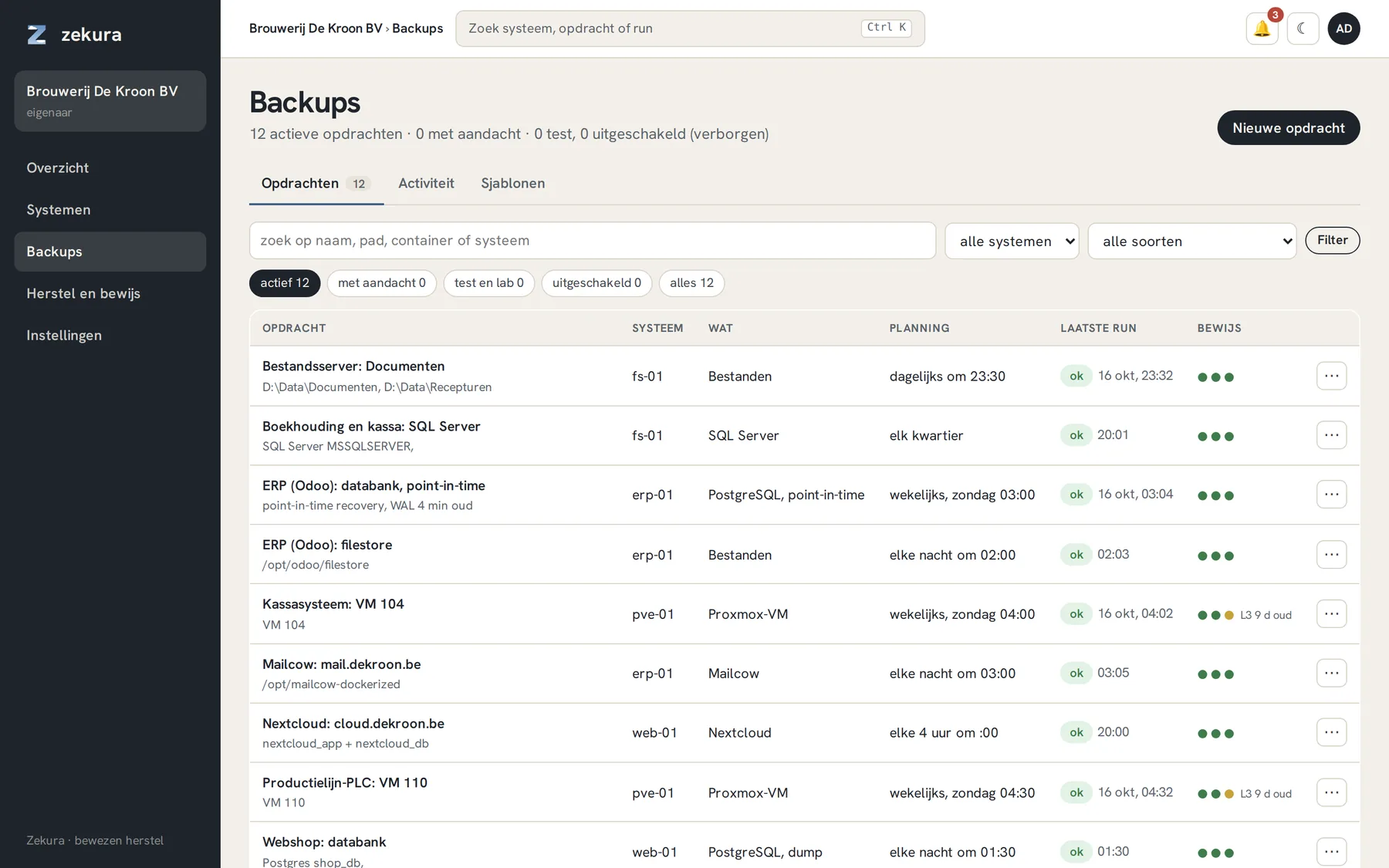Image resolution: width=1389 pixels, height=868 pixels.
Task: Open the 'alle soorten' dropdown
Action: (x=1192, y=241)
